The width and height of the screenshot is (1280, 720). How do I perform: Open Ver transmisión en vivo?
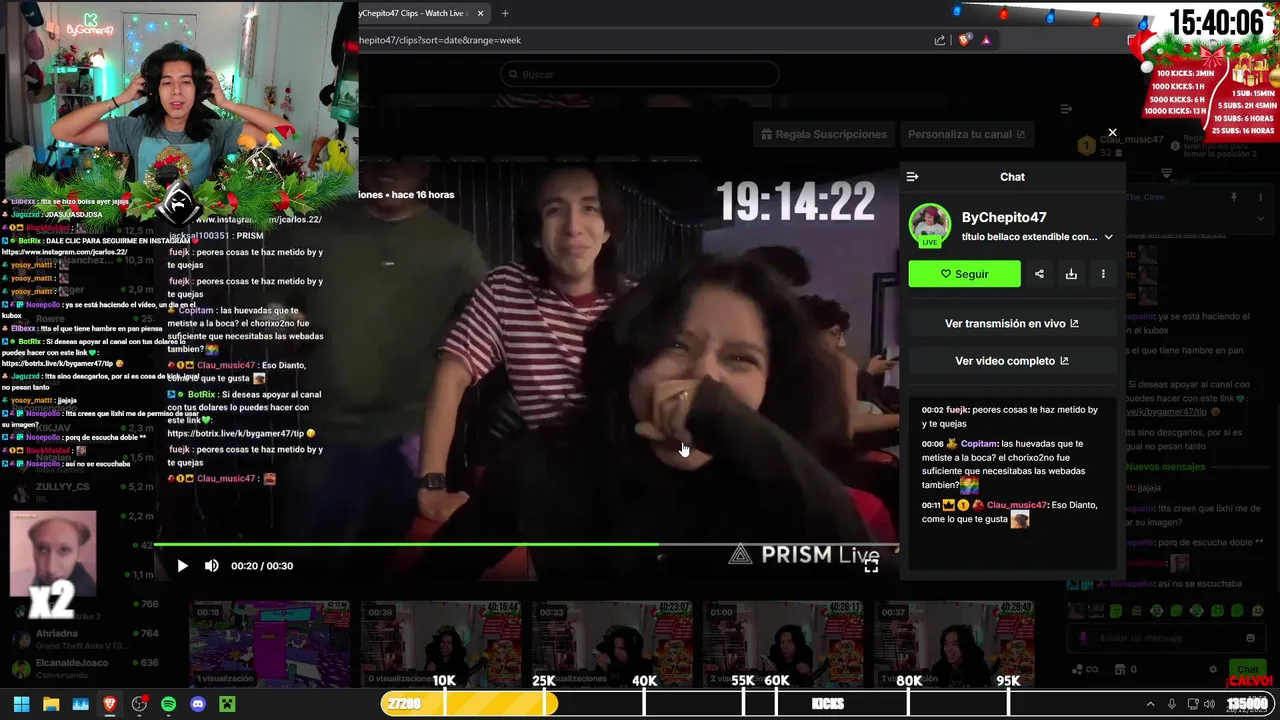tap(1012, 324)
